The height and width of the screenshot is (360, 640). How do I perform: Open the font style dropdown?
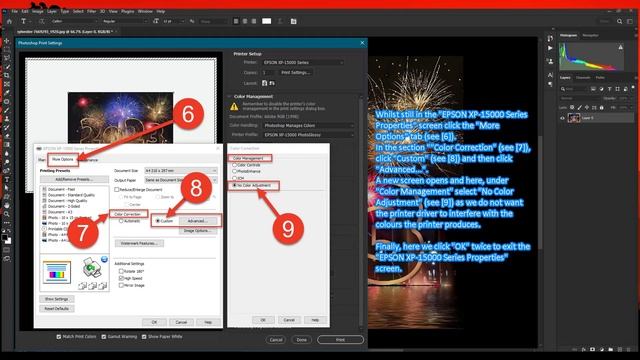point(124,21)
